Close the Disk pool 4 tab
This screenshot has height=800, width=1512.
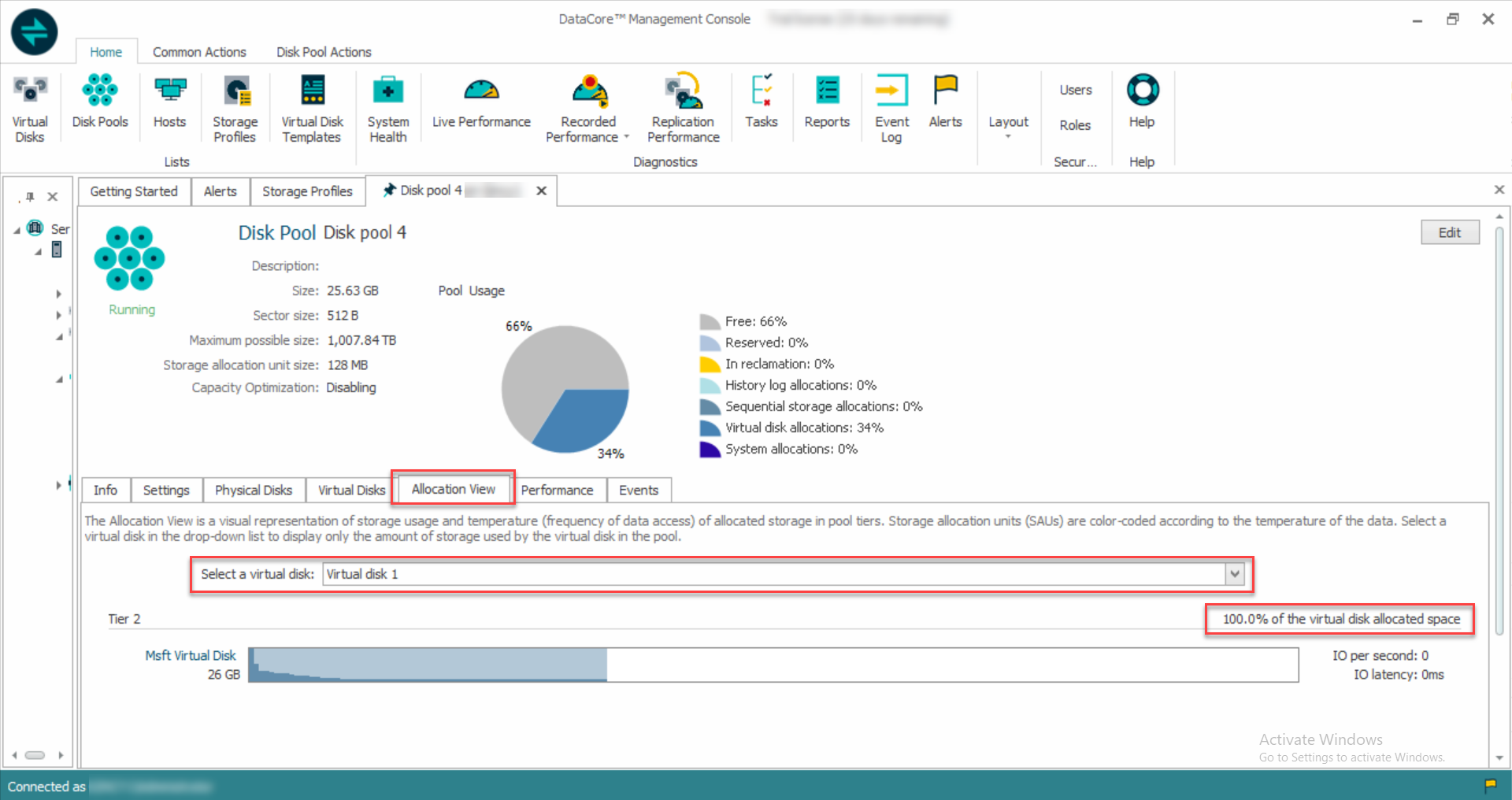542,191
